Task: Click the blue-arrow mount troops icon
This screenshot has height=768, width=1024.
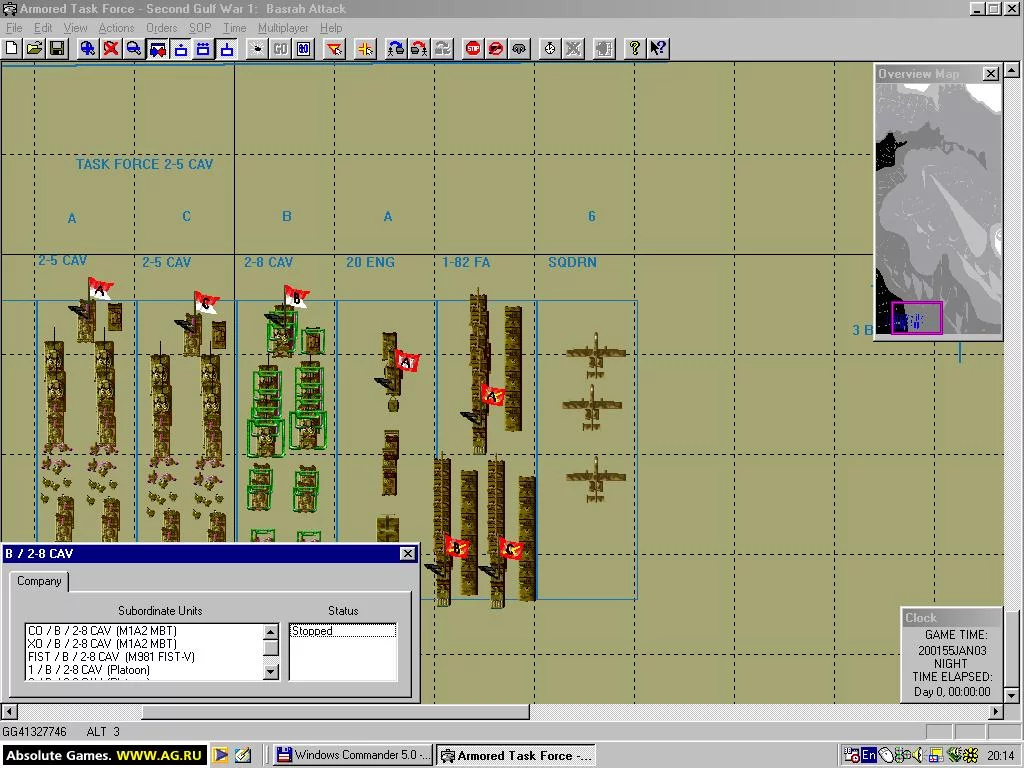Action: [x=395, y=48]
